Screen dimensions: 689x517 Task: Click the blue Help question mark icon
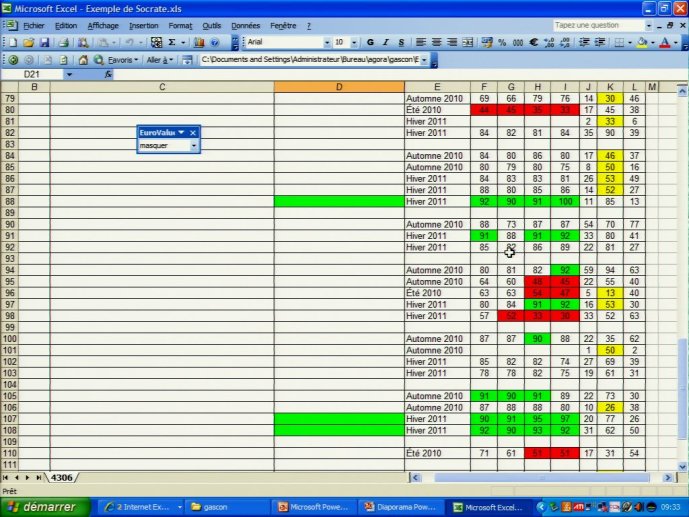click(x=214, y=43)
